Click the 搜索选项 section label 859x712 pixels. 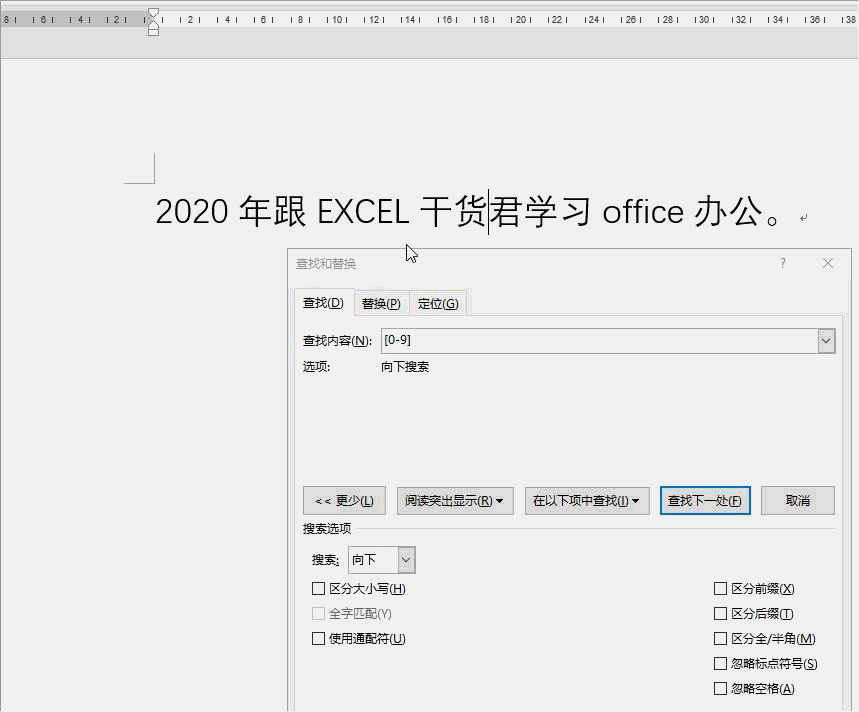coord(327,529)
